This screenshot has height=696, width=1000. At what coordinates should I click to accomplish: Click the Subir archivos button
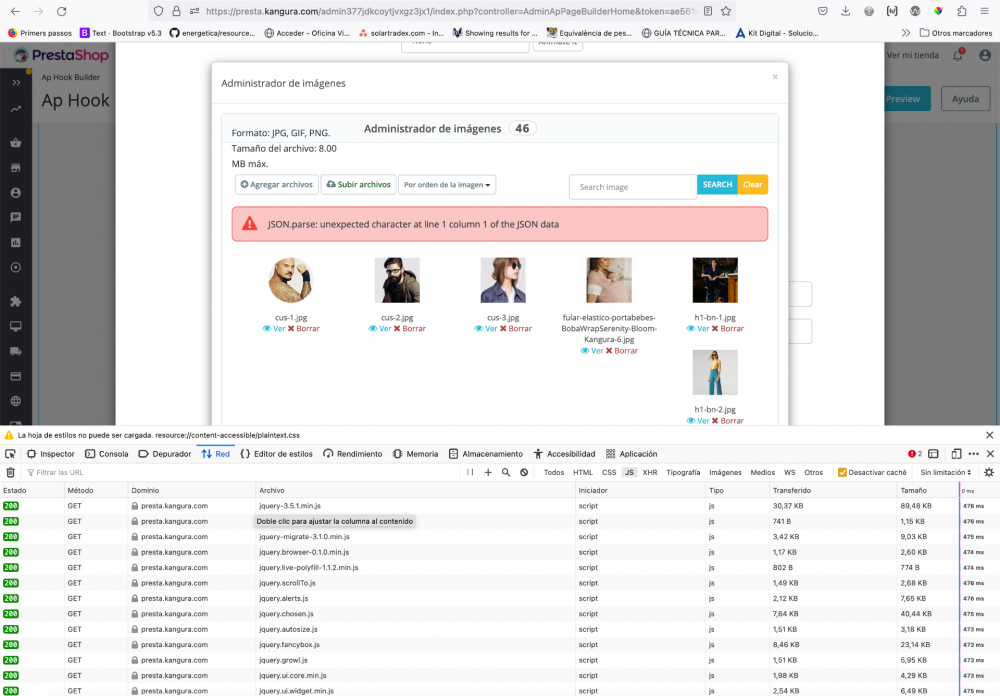click(358, 184)
